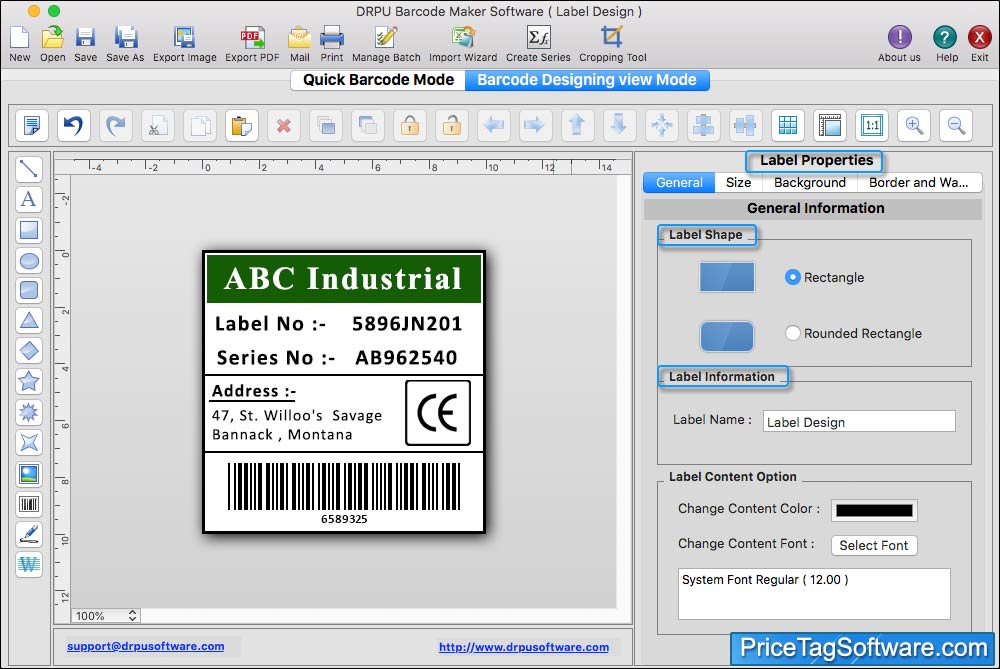Select the CE mark on the label

coord(438,413)
